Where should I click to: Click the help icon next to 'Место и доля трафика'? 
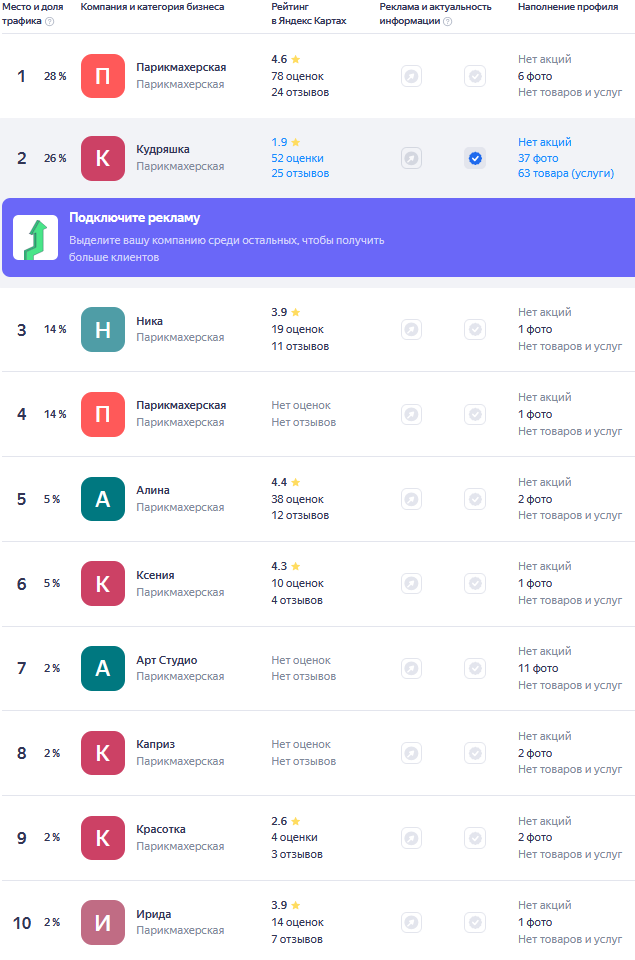pyautogui.click(x=50, y=21)
